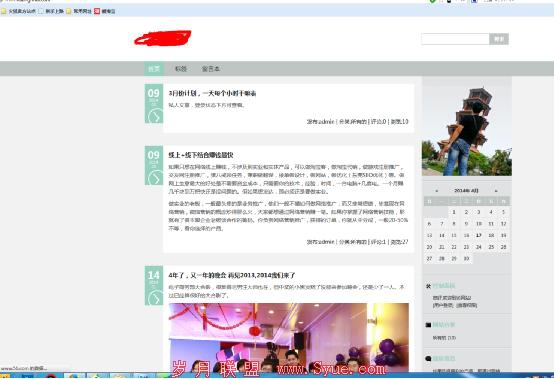Go to next month in the calendar

pos(496,191)
